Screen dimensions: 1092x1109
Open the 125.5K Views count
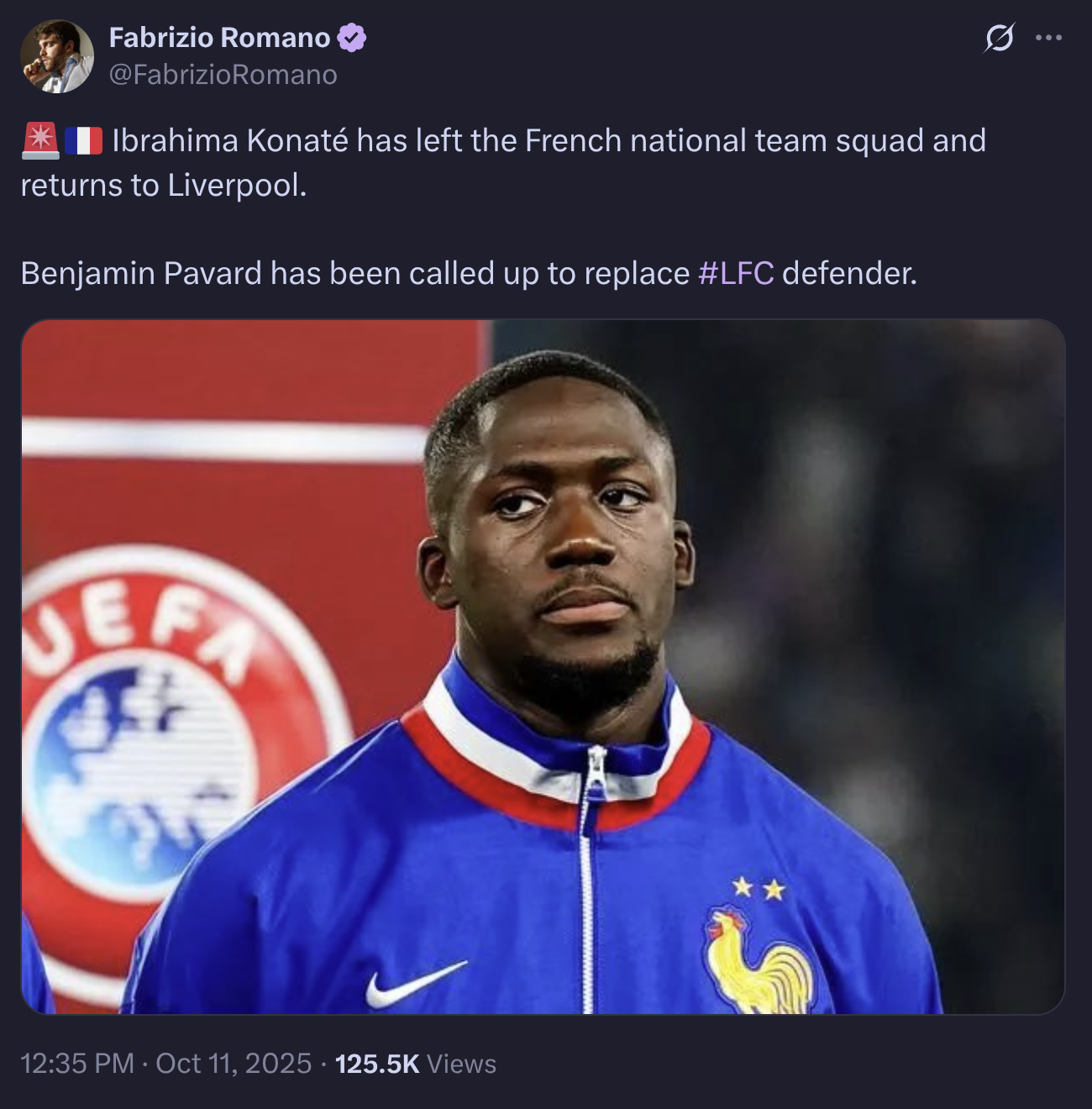pos(415,1064)
